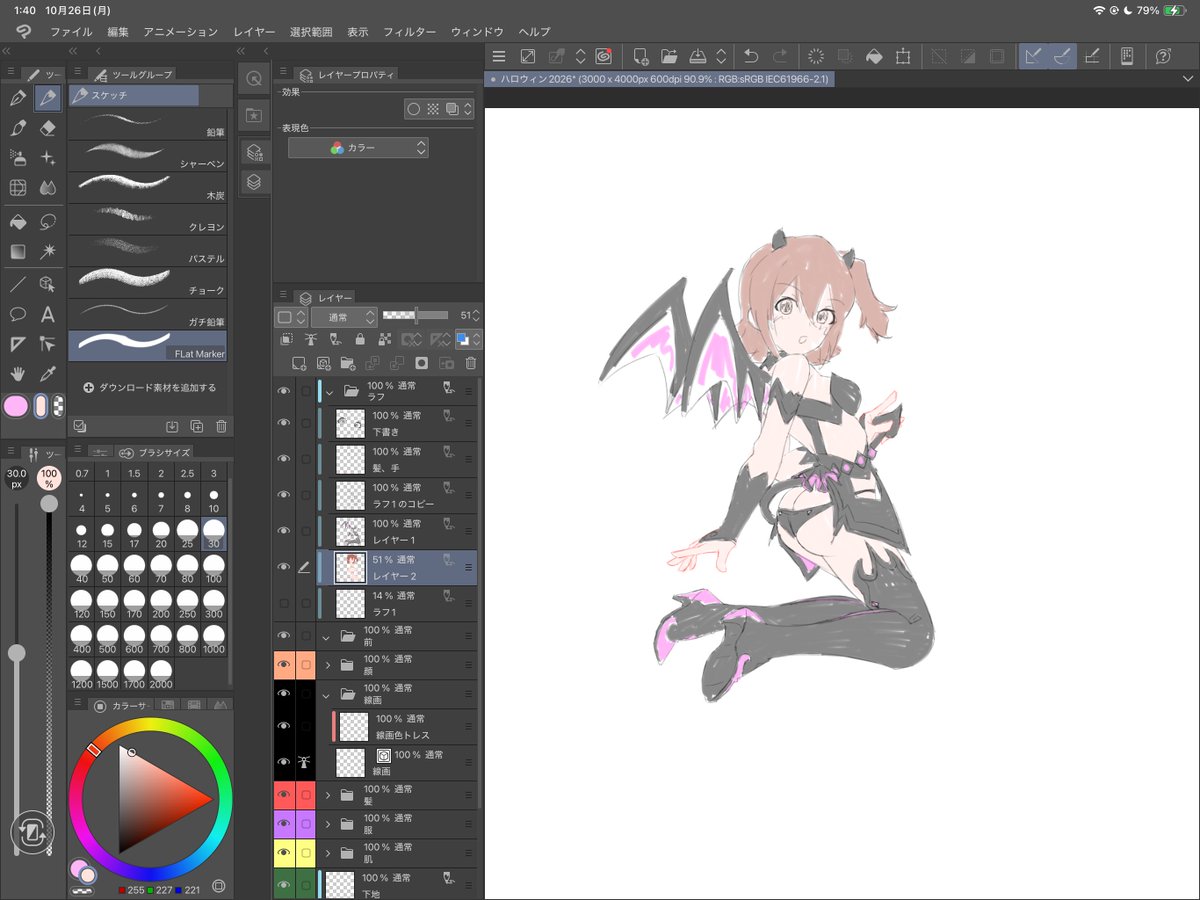Viewport: 1200px width, 900px height.
Task: Click the Open file folder icon
Action: [669, 57]
